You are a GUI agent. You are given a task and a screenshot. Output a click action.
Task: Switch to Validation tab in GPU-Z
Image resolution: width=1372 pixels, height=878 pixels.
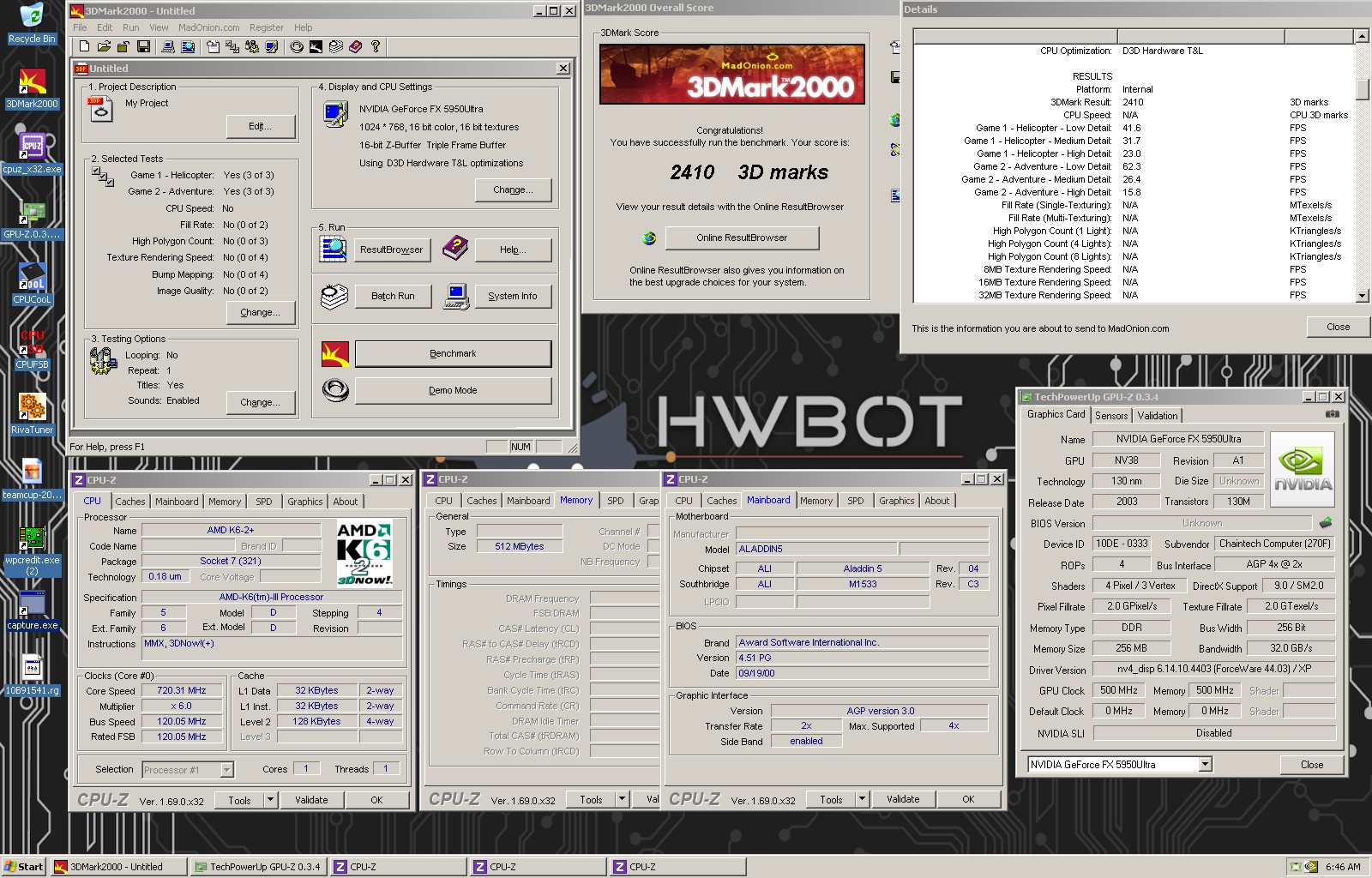(1158, 416)
